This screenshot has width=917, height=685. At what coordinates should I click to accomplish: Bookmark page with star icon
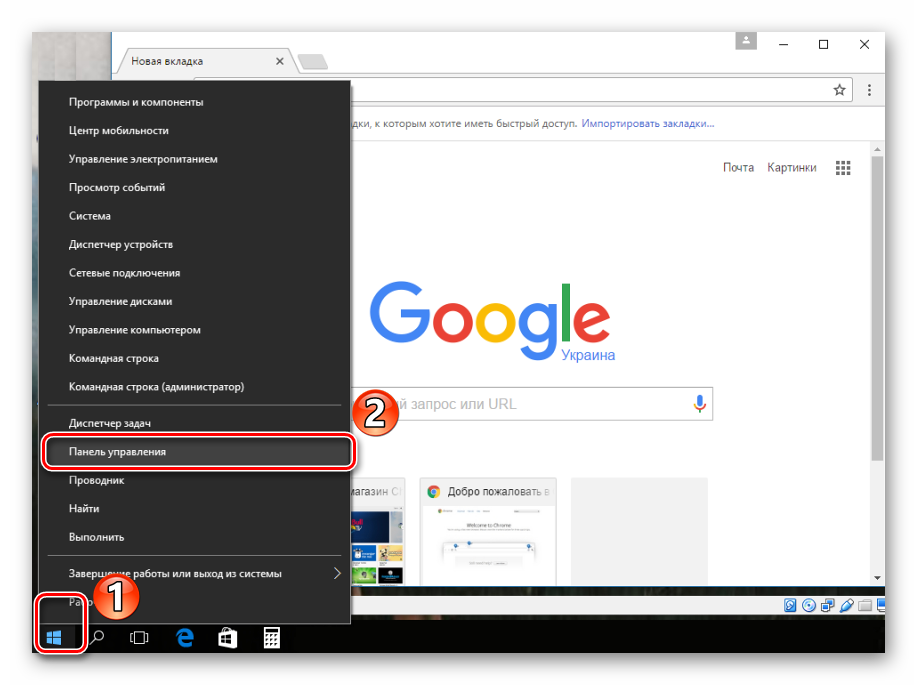click(x=839, y=90)
